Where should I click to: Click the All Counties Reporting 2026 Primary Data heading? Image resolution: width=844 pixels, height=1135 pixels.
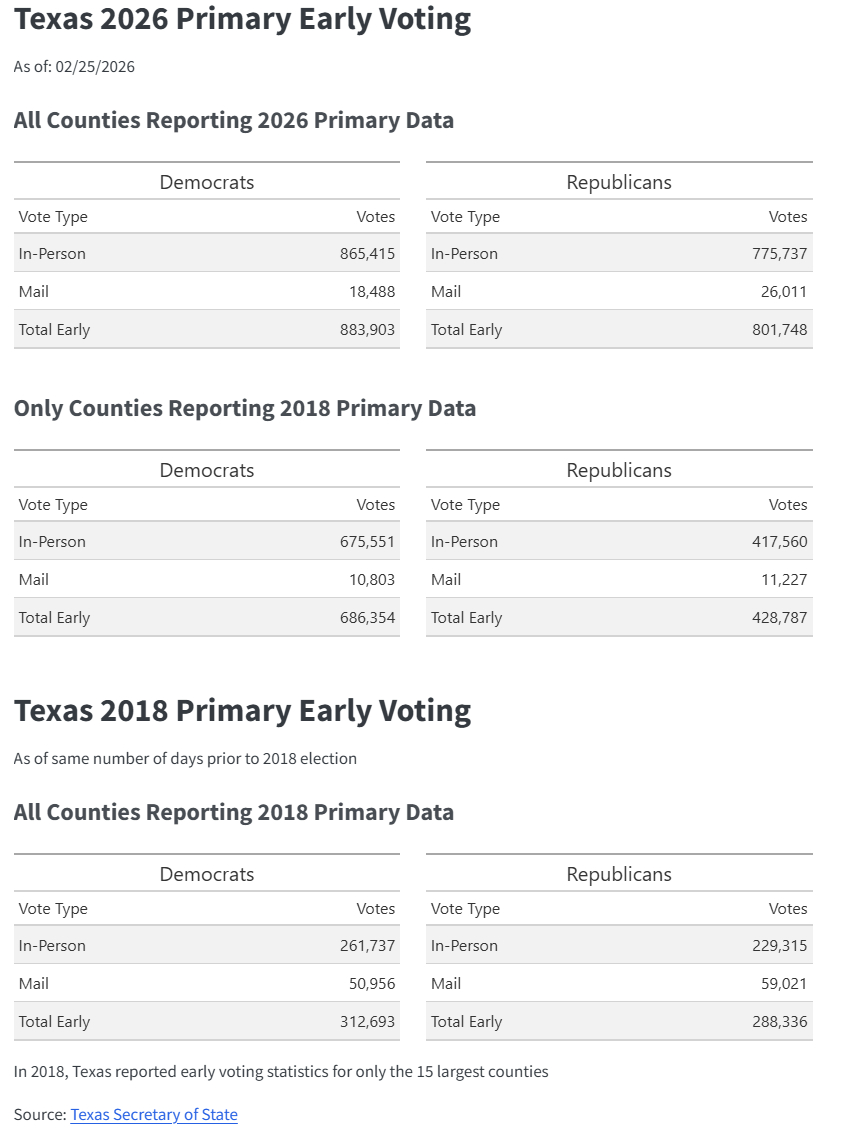(233, 120)
